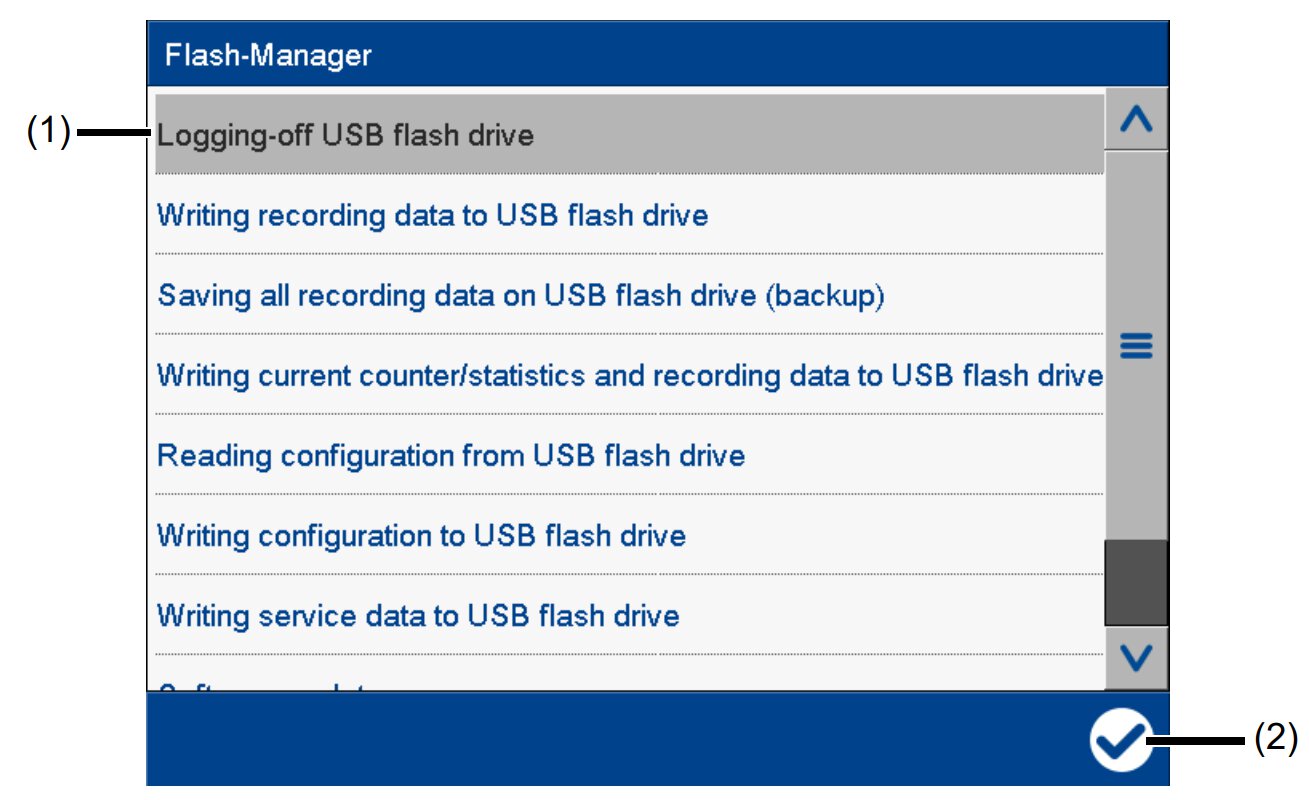
Task: Click scrollbar track between grip and dark thumb
Action: pyautogui.click(x=1136, y=450)
